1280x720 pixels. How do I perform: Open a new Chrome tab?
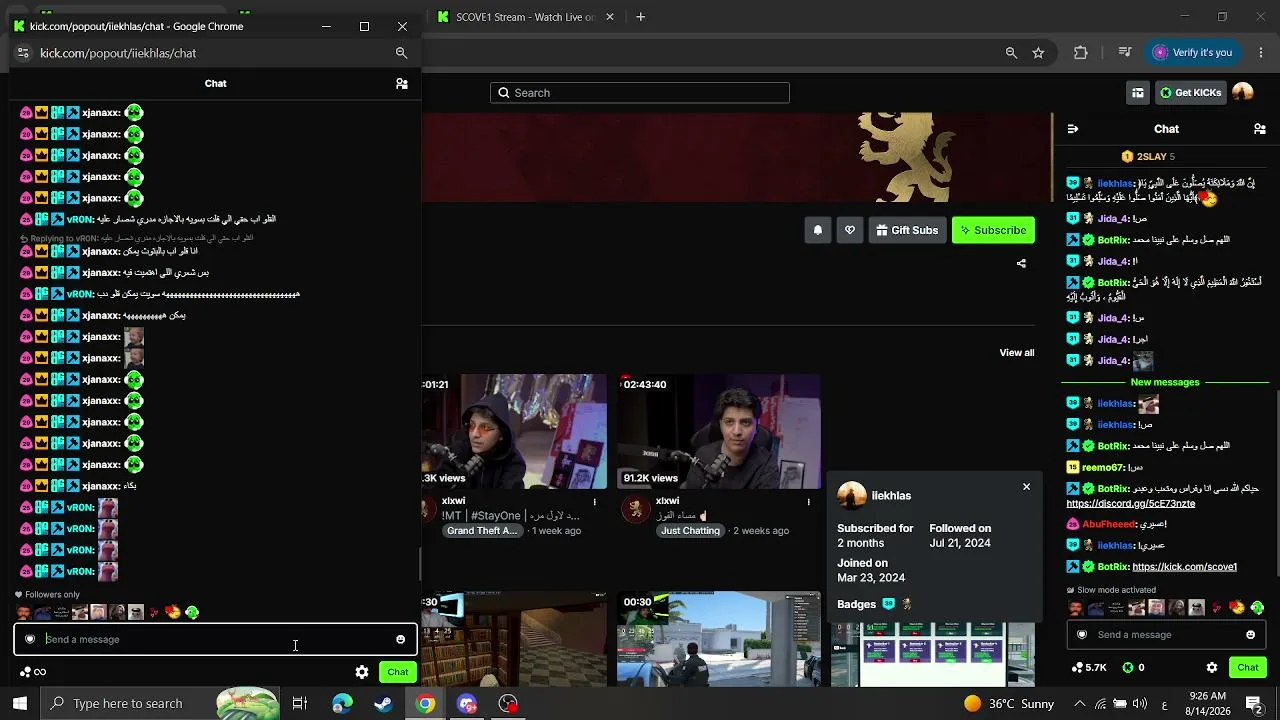point(641,17)
